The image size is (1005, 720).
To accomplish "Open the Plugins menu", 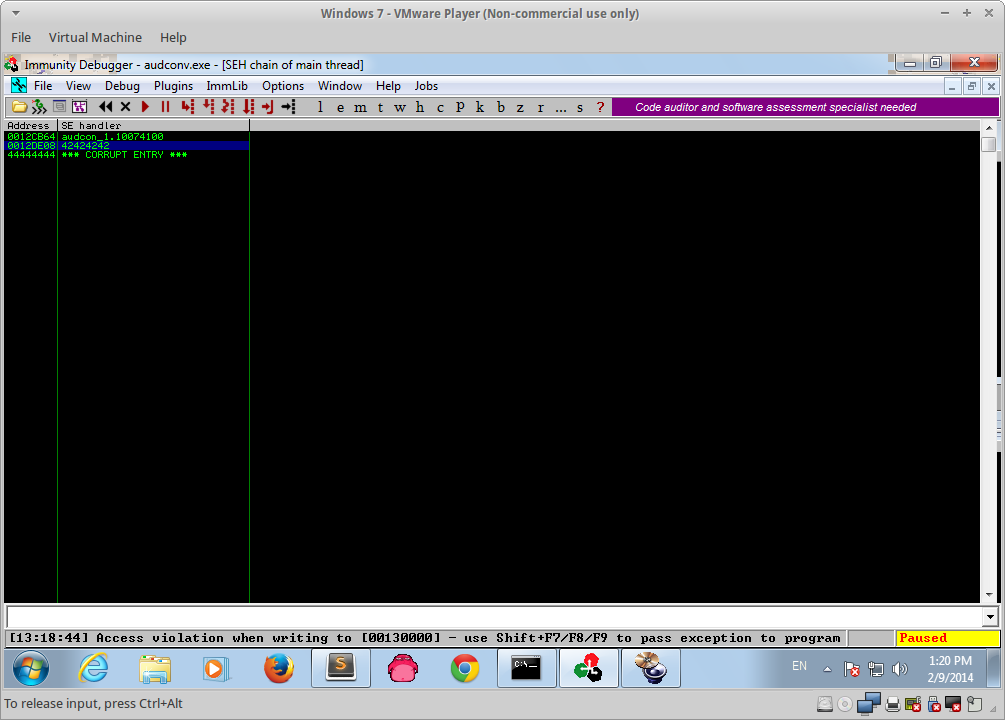I will click(x=173, y=86).
